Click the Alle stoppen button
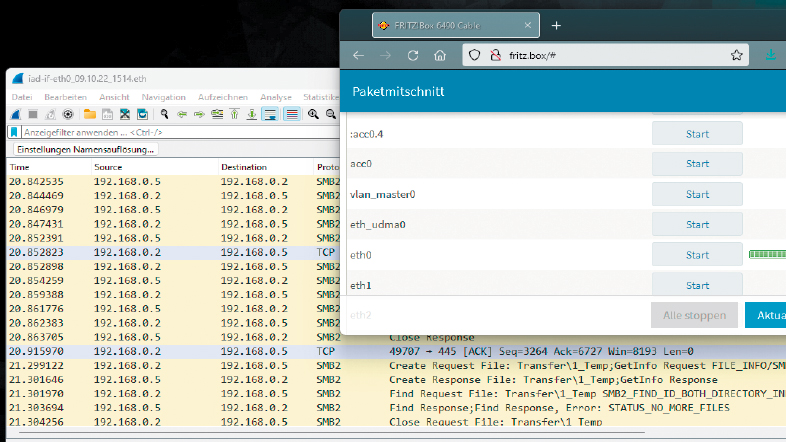786x442 pixels. 694,315
